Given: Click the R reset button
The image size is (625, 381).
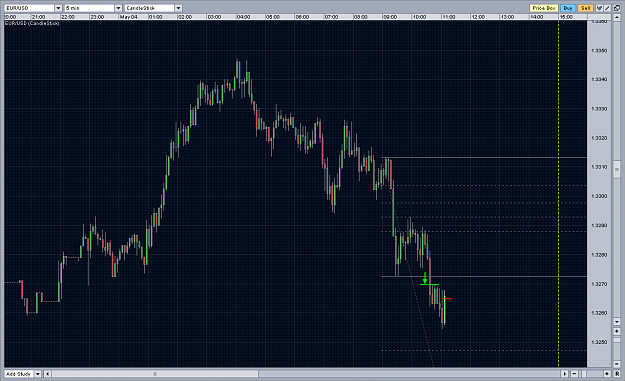Looking at the screenshot, I should pos(617,374).
